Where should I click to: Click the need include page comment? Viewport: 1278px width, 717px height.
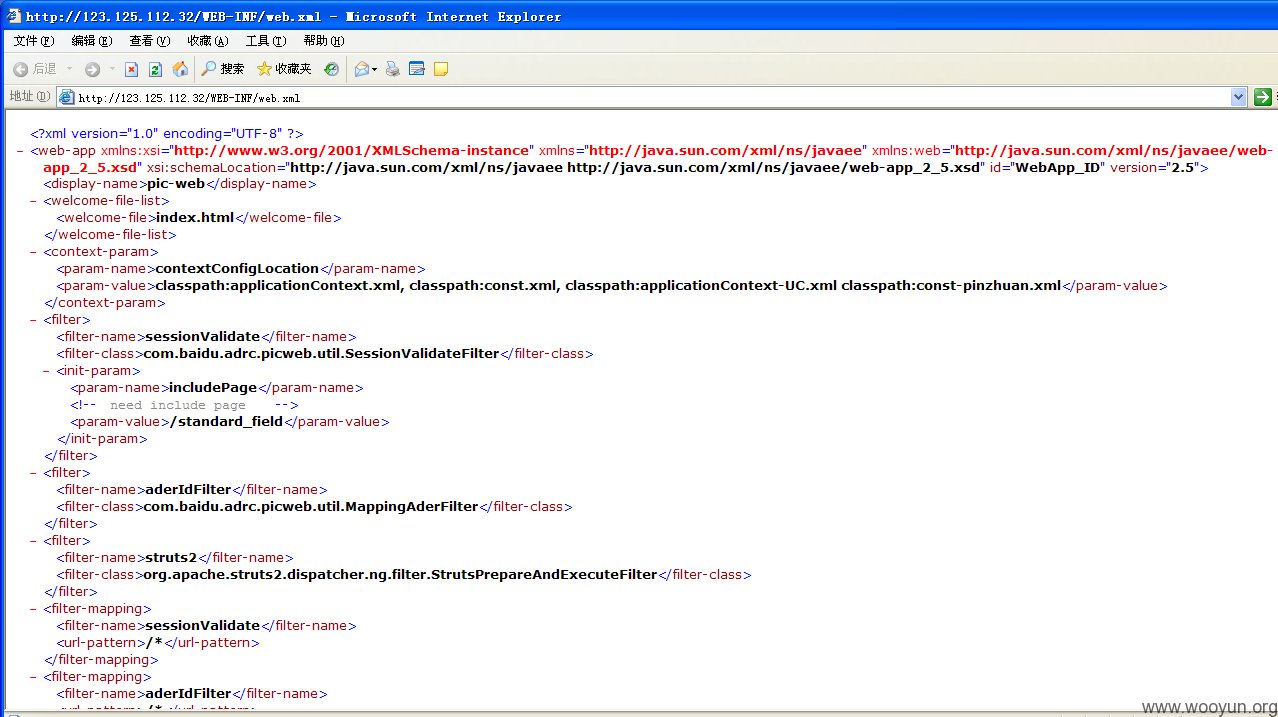coord(184,405)
